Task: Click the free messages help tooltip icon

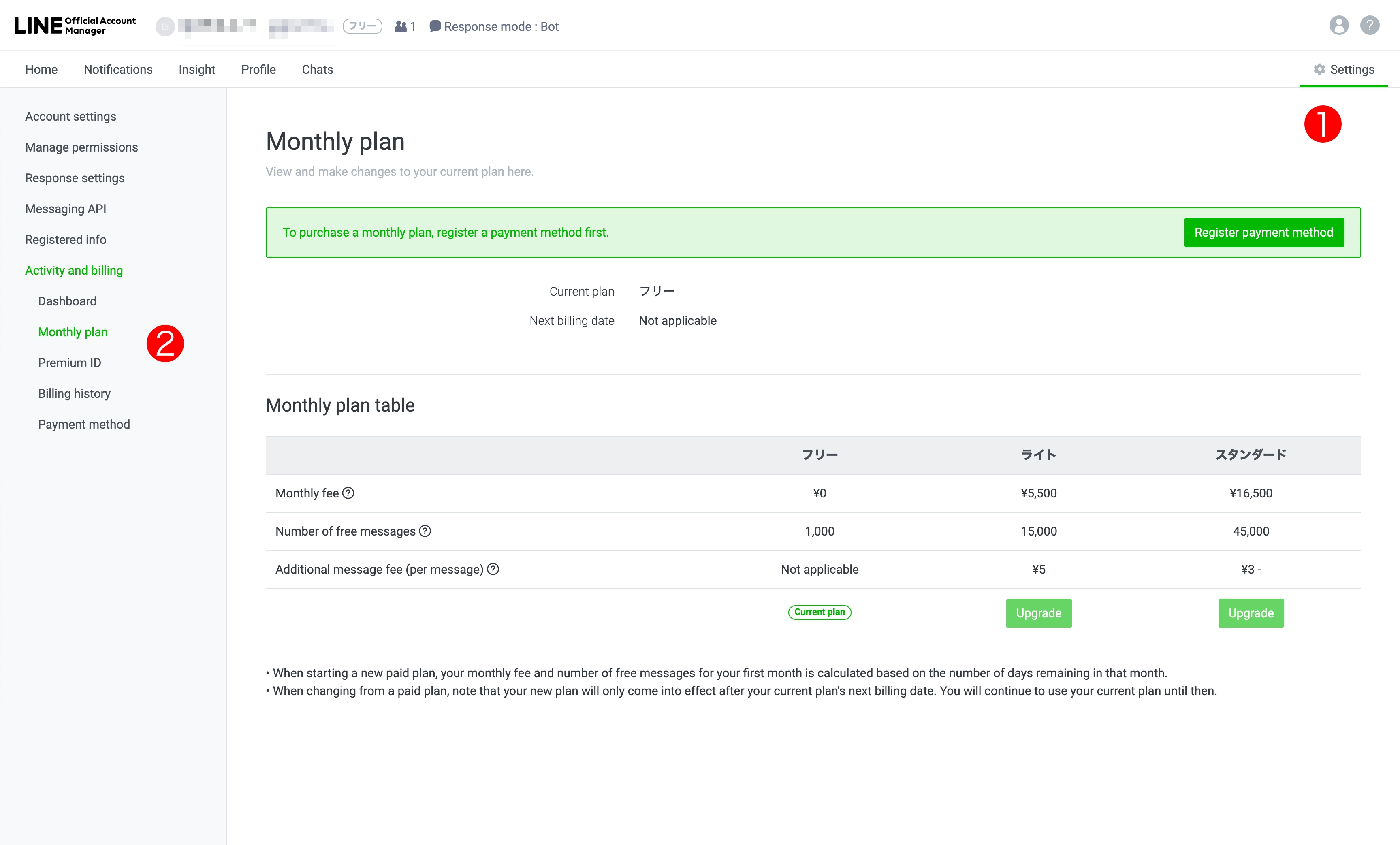Action: (425, 531)
